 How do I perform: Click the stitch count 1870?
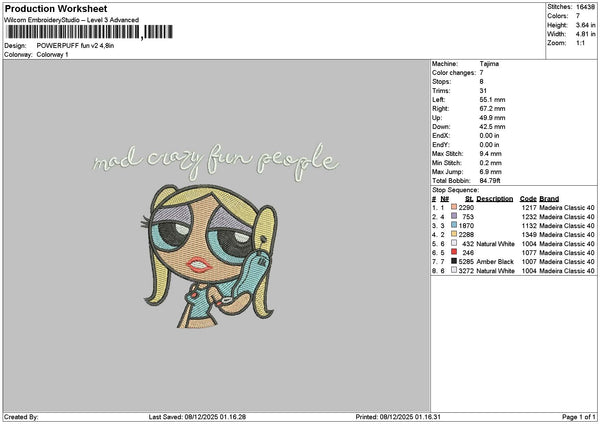coord(466,225)
